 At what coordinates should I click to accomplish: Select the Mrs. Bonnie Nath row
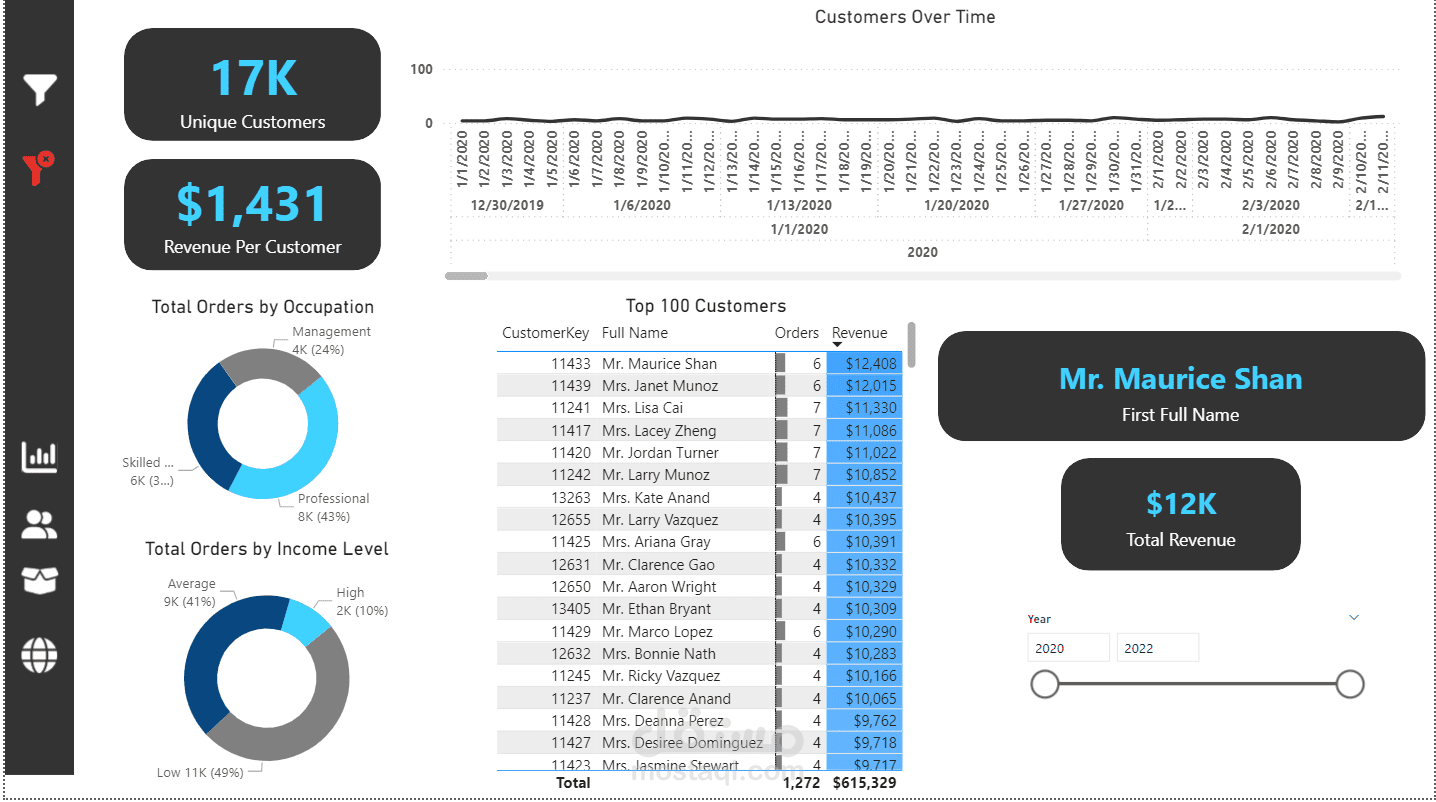[x=699, y=653]
